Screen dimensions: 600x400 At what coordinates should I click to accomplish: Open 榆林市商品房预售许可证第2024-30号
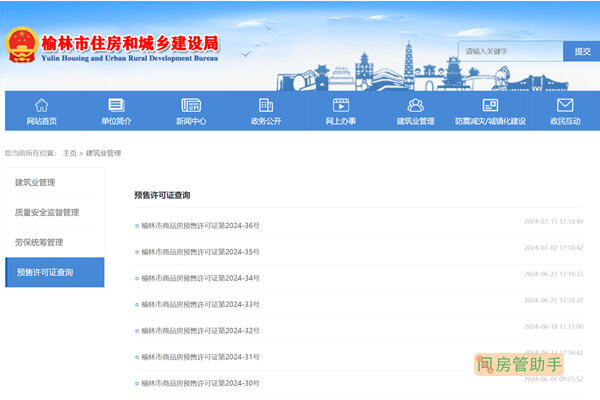(200, 383)
